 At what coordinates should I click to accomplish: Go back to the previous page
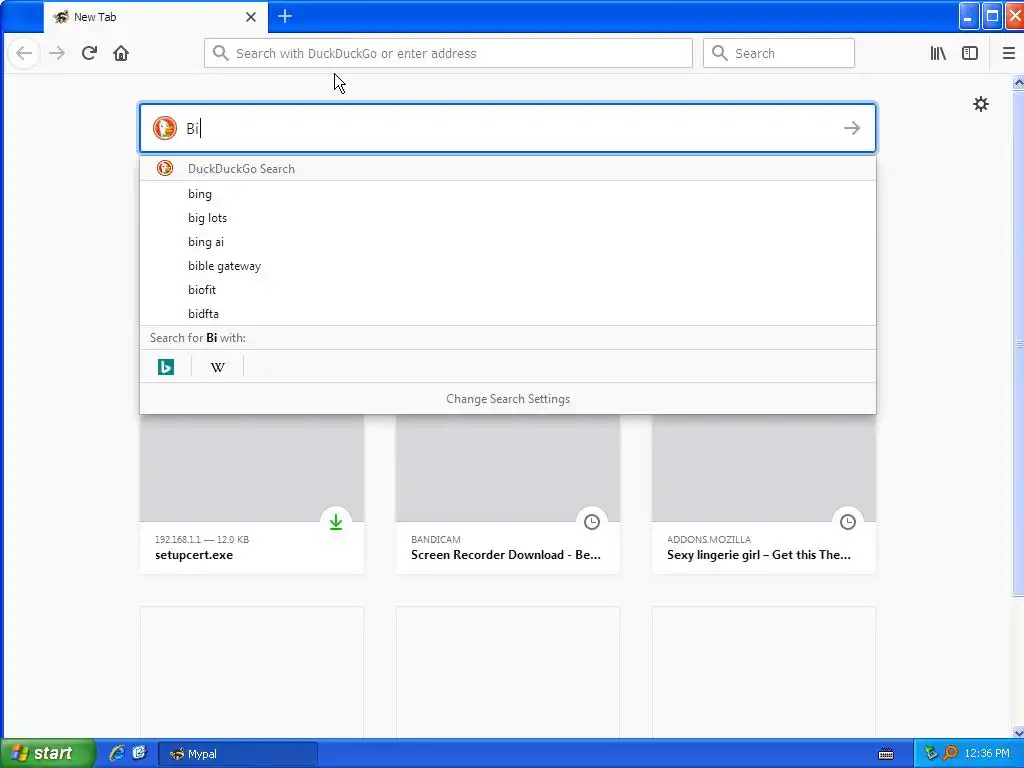pos(24,53)
